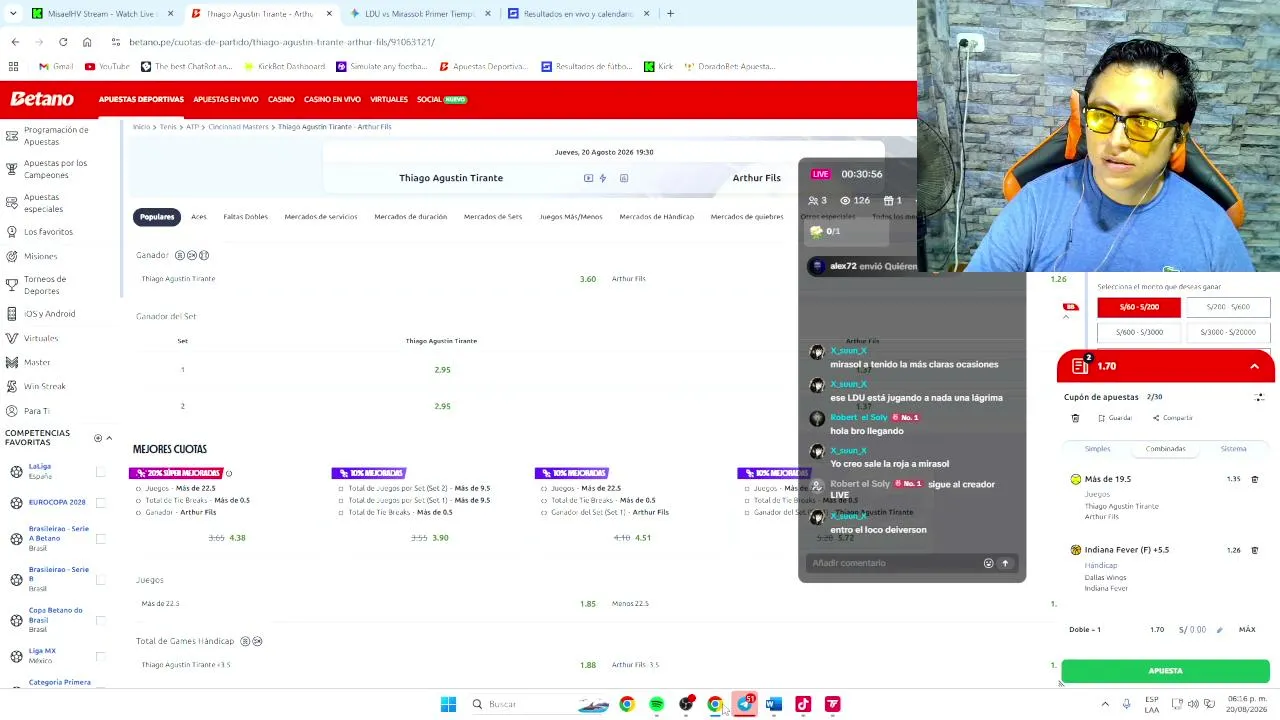Open the Mercados de Sets tab
This screenshot has height=720, width=1280.
tap(492, 217)
